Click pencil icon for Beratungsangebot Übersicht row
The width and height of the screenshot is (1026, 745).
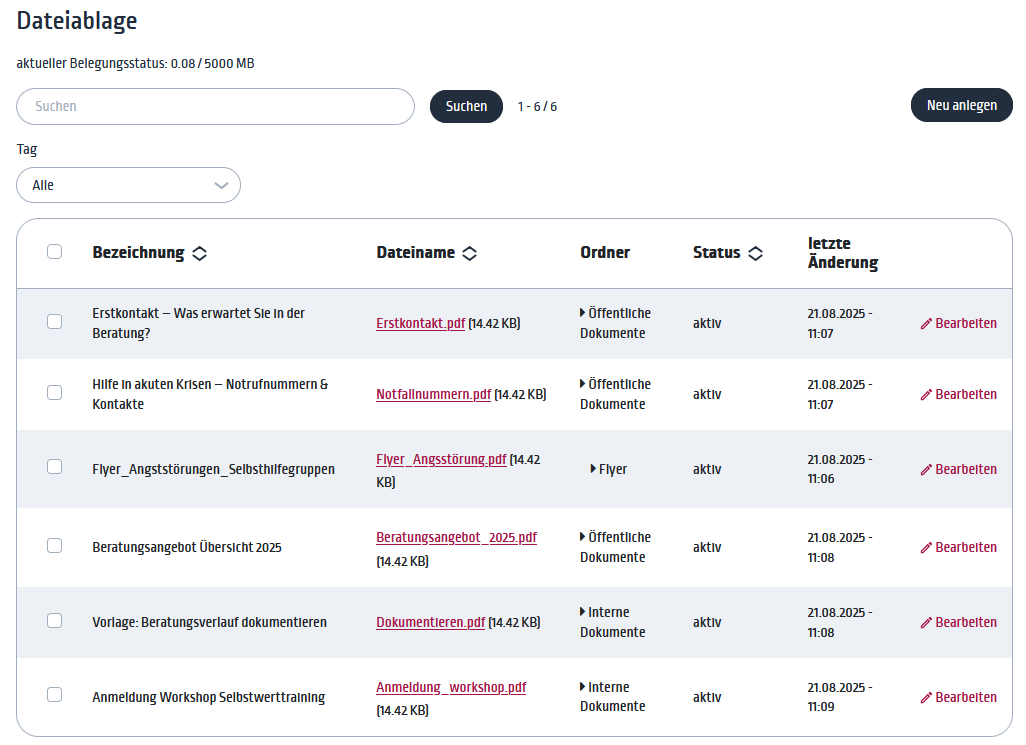(926, 548)
